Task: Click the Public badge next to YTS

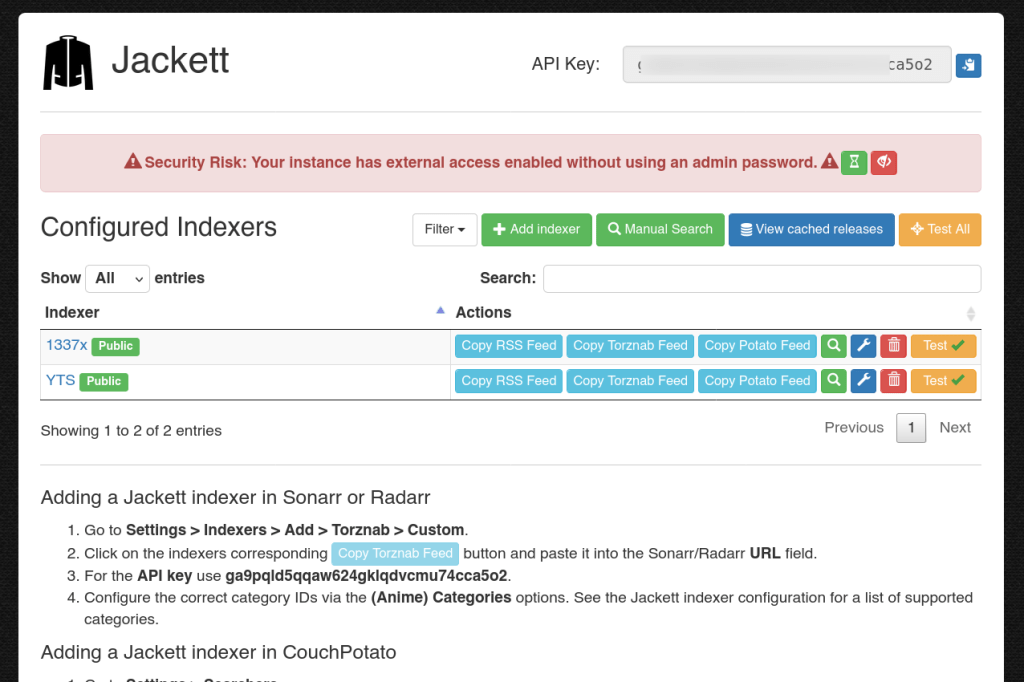Action: tap(104, 382)
